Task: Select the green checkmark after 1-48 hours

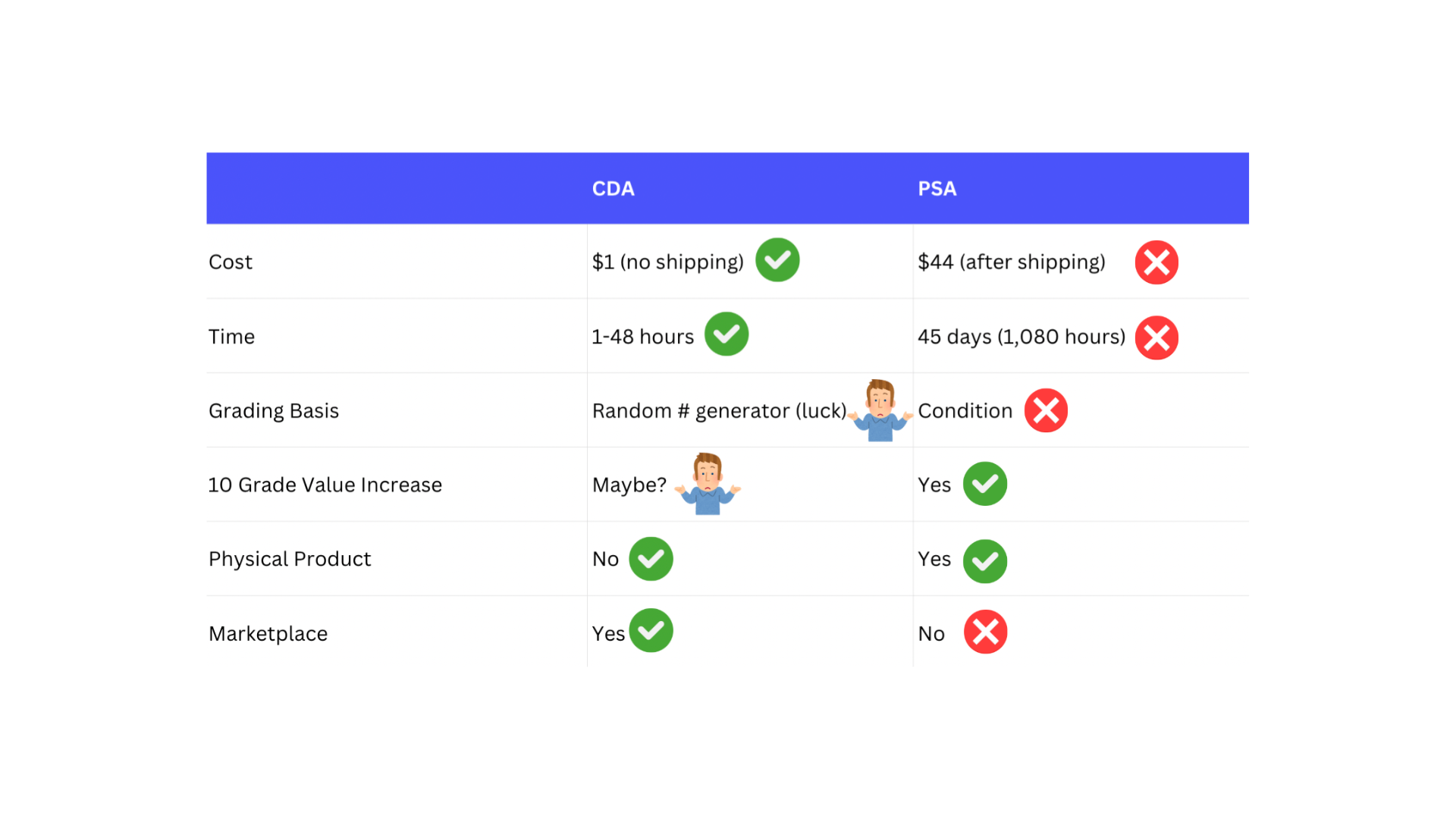Action: tap(726, 334)
